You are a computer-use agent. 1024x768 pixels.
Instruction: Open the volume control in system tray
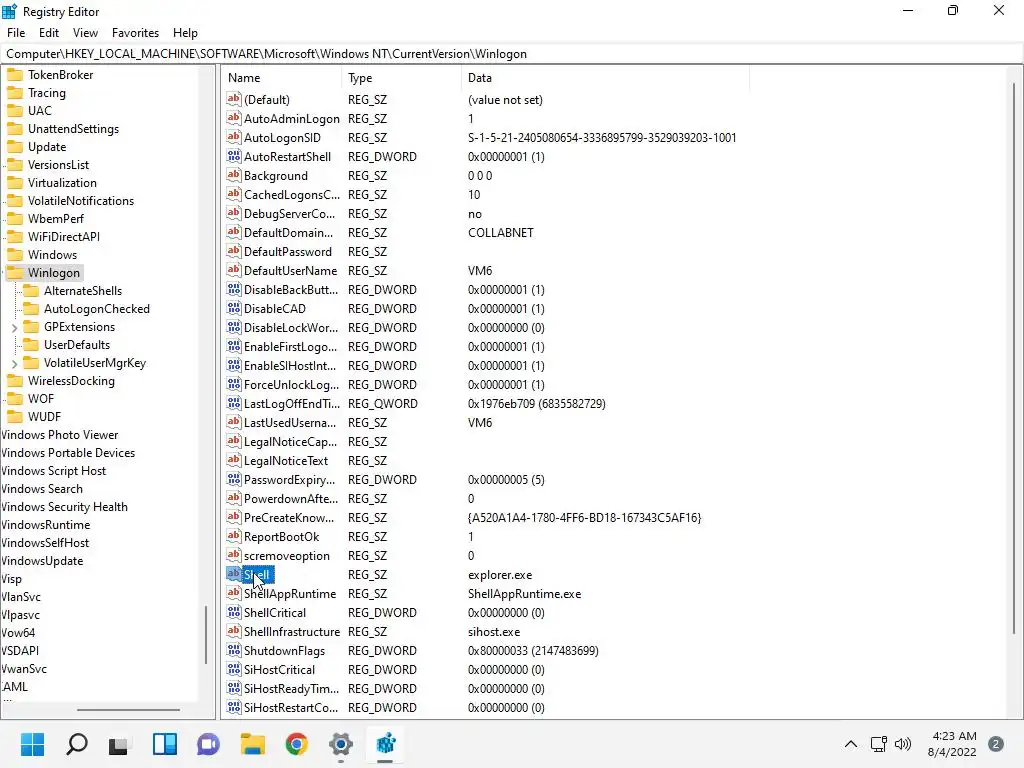[903, 744]
